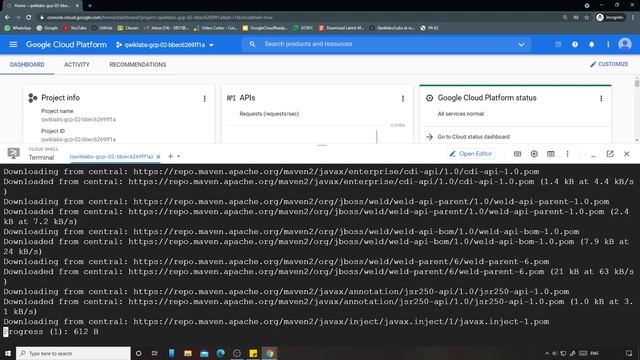Click 'All services normal' status text
This screenshot has height=360, width=640.
pos(461,113)
